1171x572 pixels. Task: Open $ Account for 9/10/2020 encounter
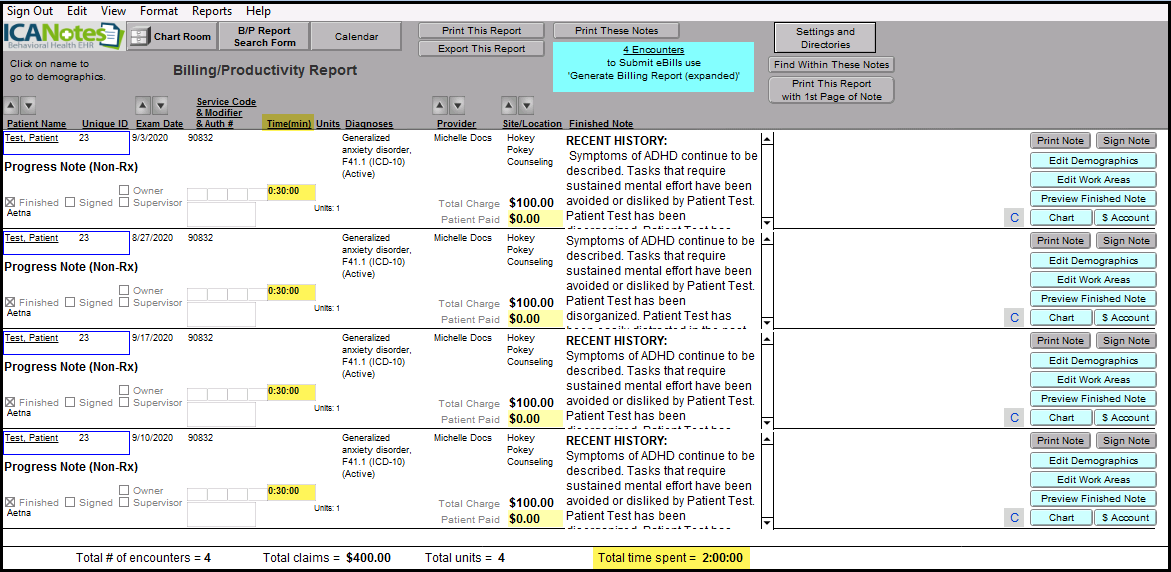tap(1124, 518)
